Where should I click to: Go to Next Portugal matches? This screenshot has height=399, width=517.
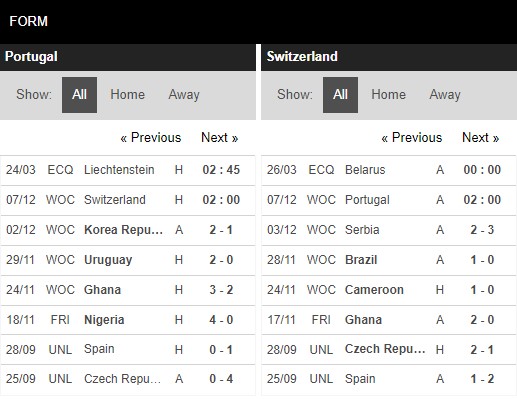pos(219,138)
